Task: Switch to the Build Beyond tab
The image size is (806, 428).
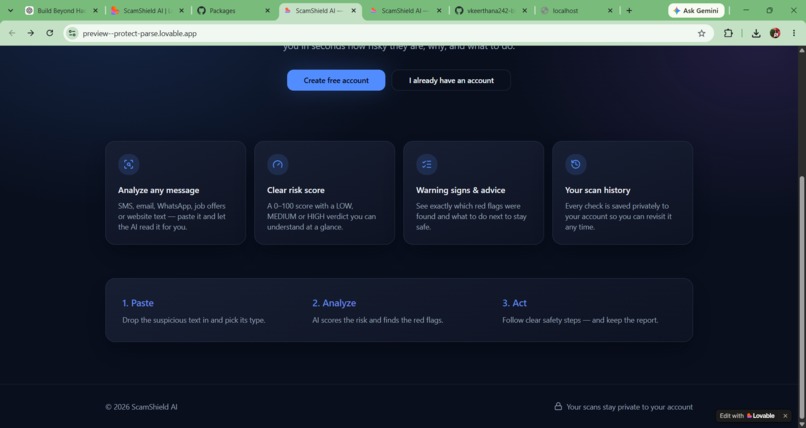Action: tap(61, 10)
